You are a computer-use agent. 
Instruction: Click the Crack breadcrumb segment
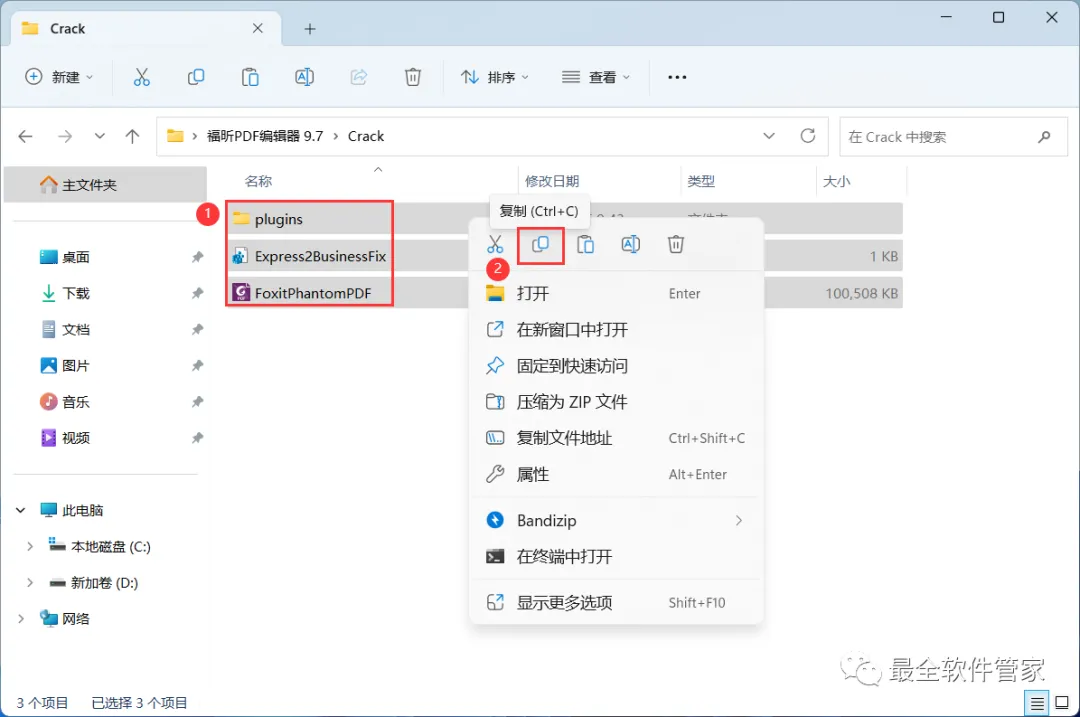(366, 136)
